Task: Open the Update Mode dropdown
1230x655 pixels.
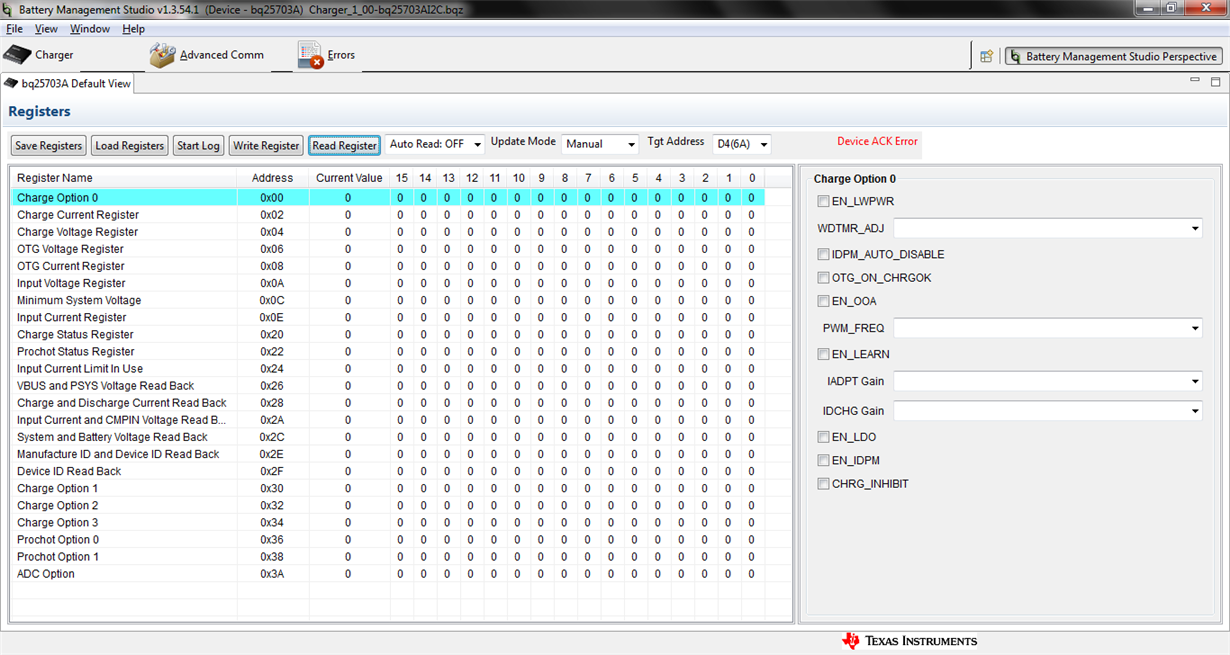Action: tap(600, 144)
